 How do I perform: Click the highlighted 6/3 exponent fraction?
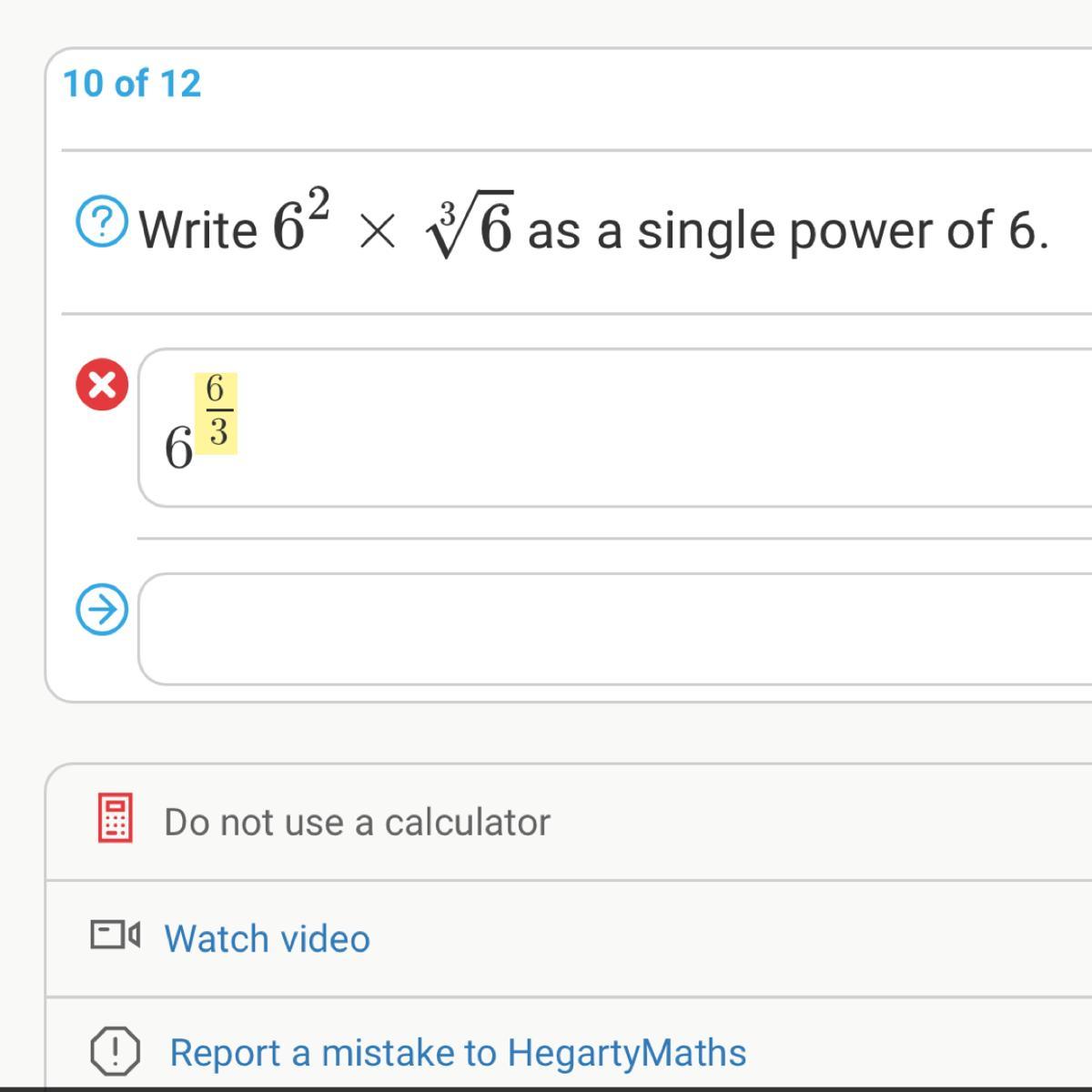[x=216, y=412]
